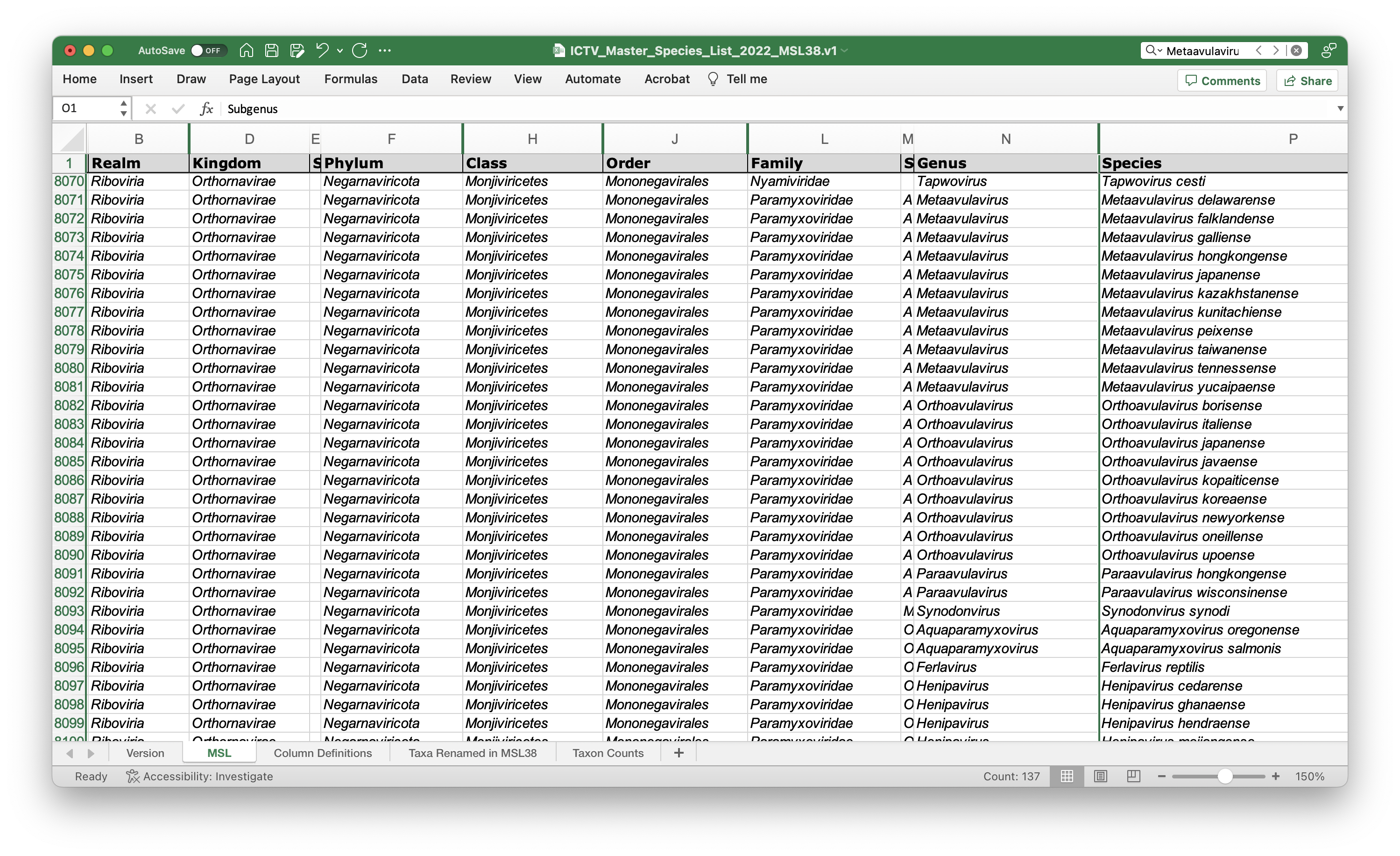Click the Undo arrow icon
The height and width of the screenshot is (856, 1400).
click(x=322, y=50)
